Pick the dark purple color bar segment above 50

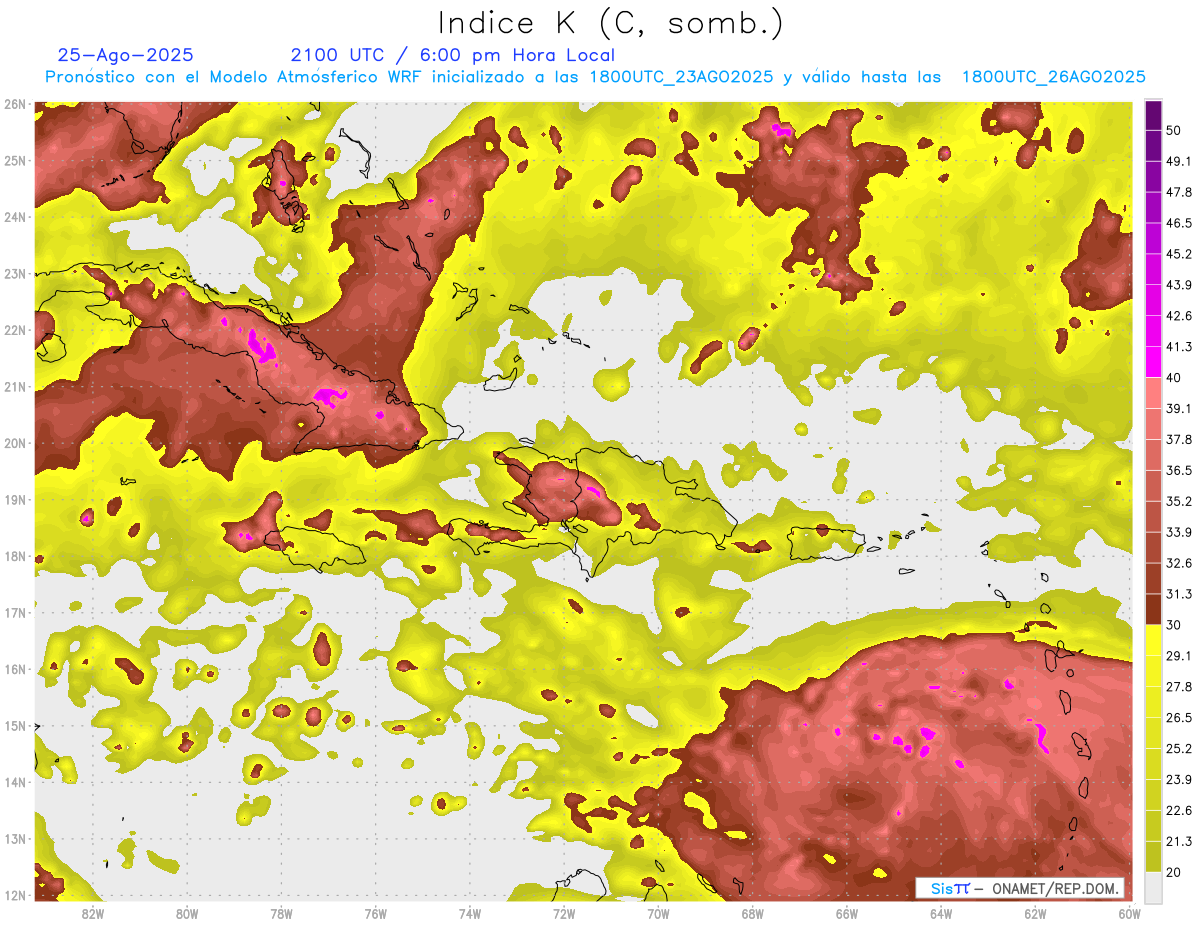pos(1154,115)
